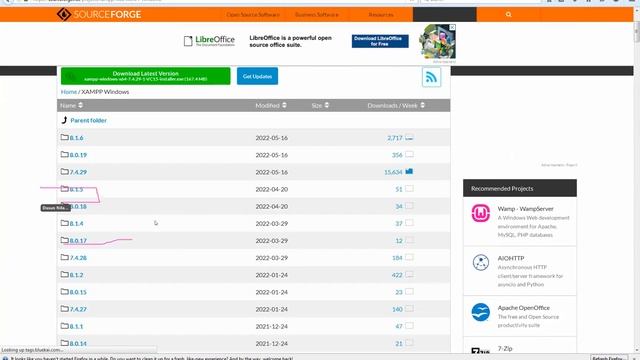Click the Parent folder arrow icon

click(x=64, y=120)
